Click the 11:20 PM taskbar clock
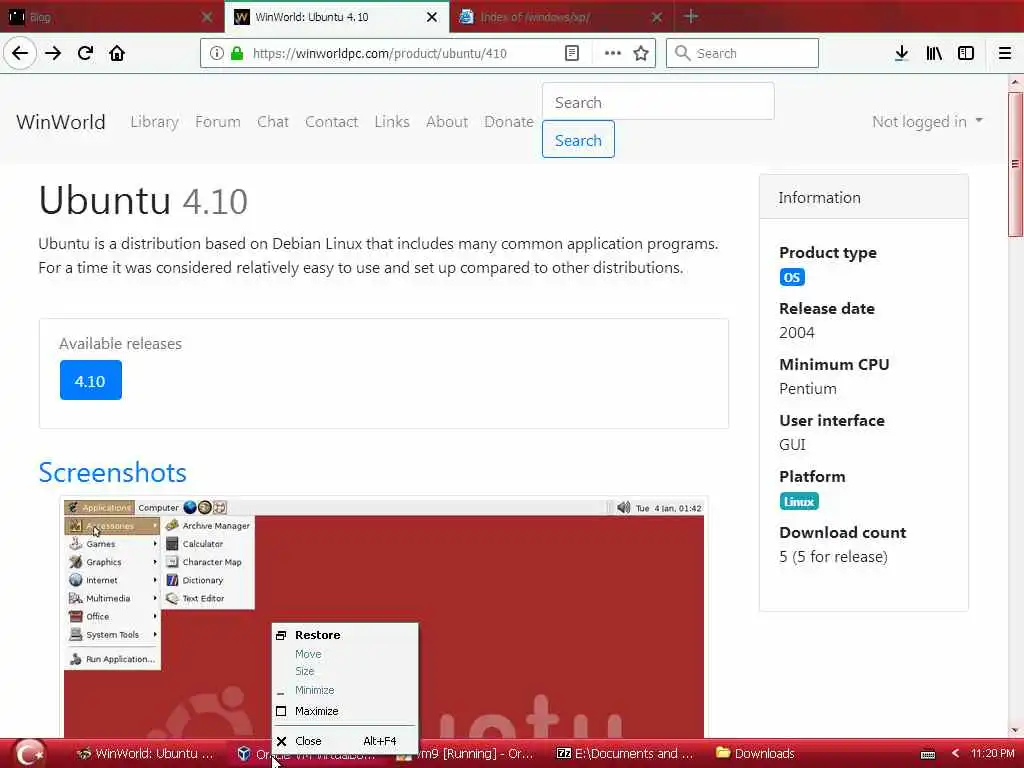 tap(993, 754)
